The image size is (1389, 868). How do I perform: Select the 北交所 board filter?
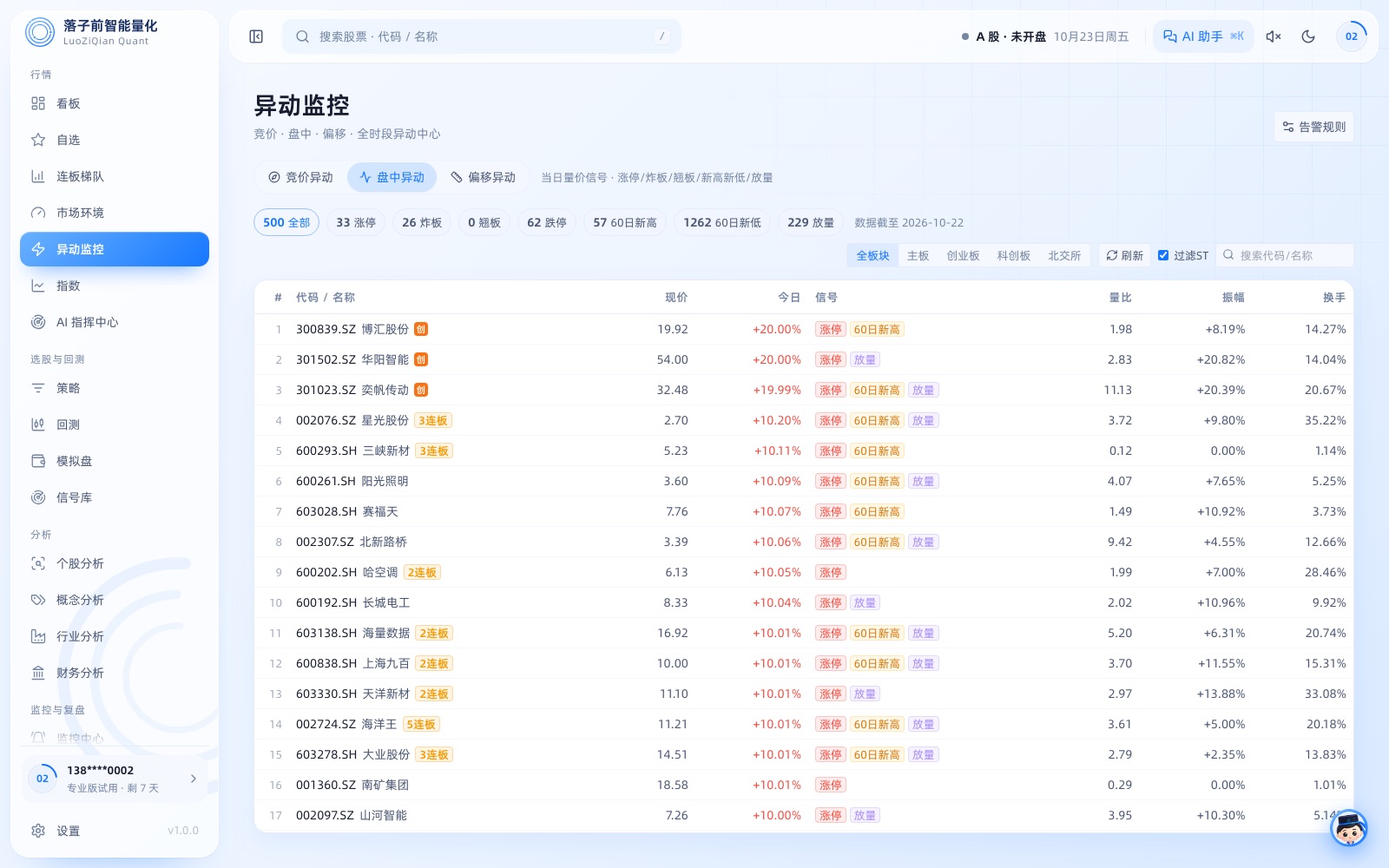(1064, 255)
